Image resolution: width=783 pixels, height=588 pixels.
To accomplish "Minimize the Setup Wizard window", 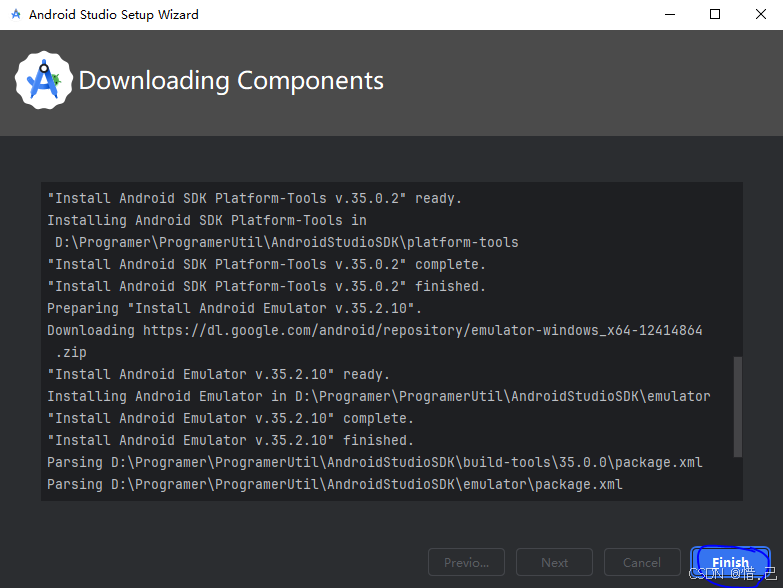I will coord(670,14).
